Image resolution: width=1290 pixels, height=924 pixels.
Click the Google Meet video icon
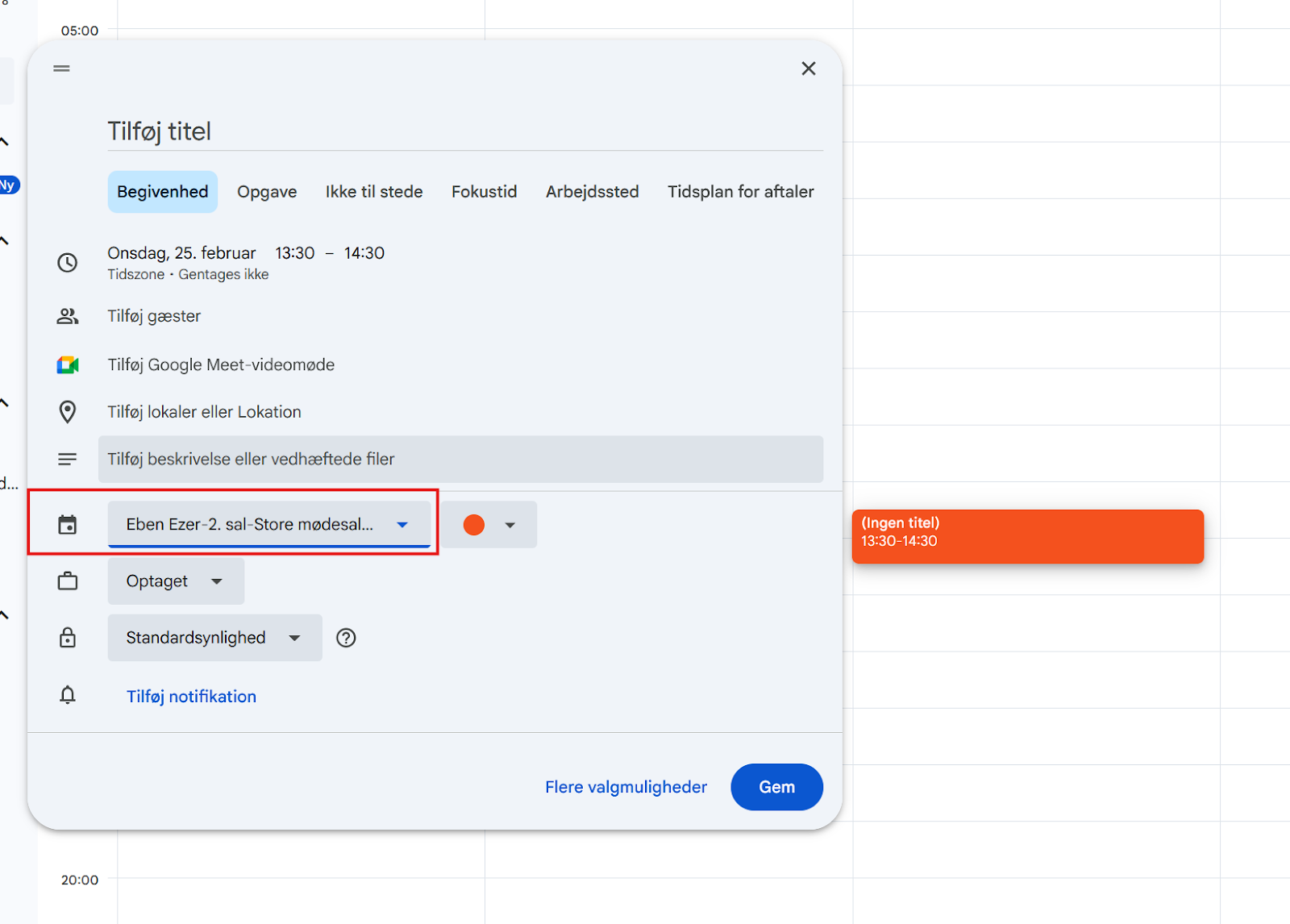pos(68,365)
